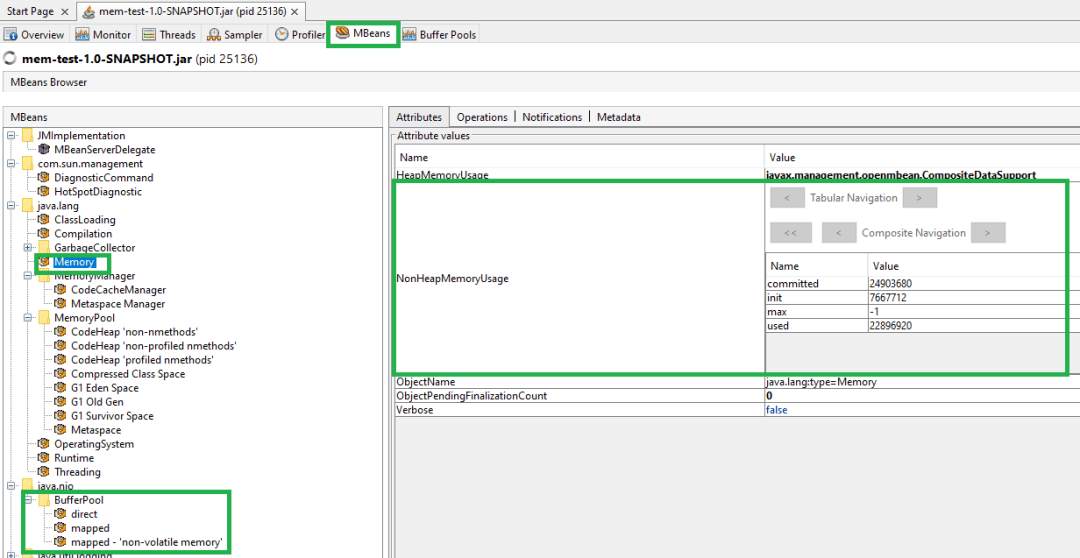This screenshot has width=1080, height=558.
Task: Select the CodeHeap 'non-nmethods' bean icon
Action: [61, 332]
